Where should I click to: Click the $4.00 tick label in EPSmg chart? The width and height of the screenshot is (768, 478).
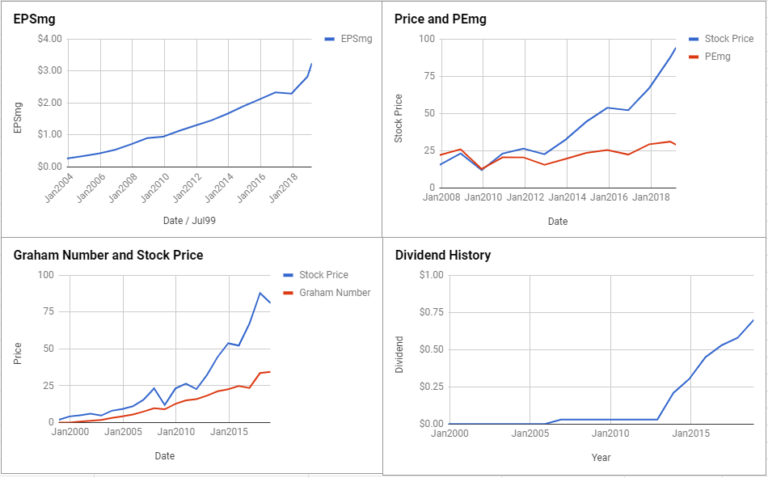click(x=49, y=39)
